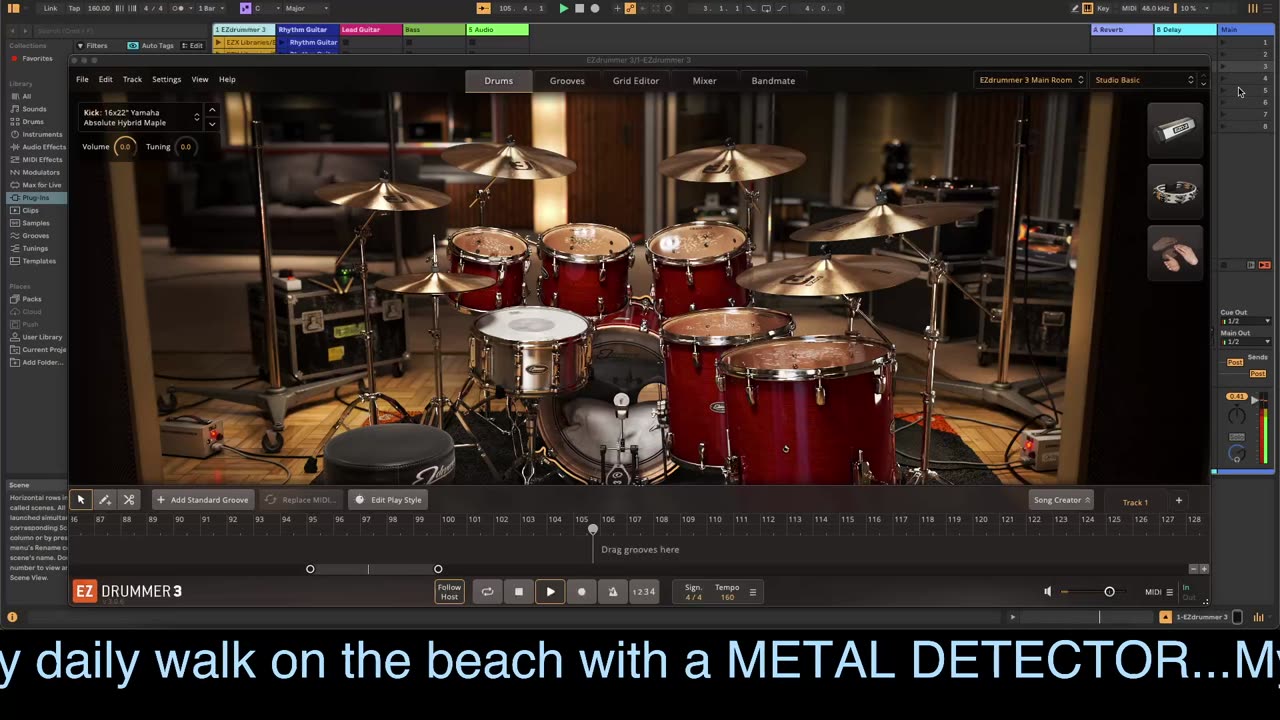Click Edit Play Style button
The height and width of the screenshot is (720, 1280).
click(x=389, y=499)
